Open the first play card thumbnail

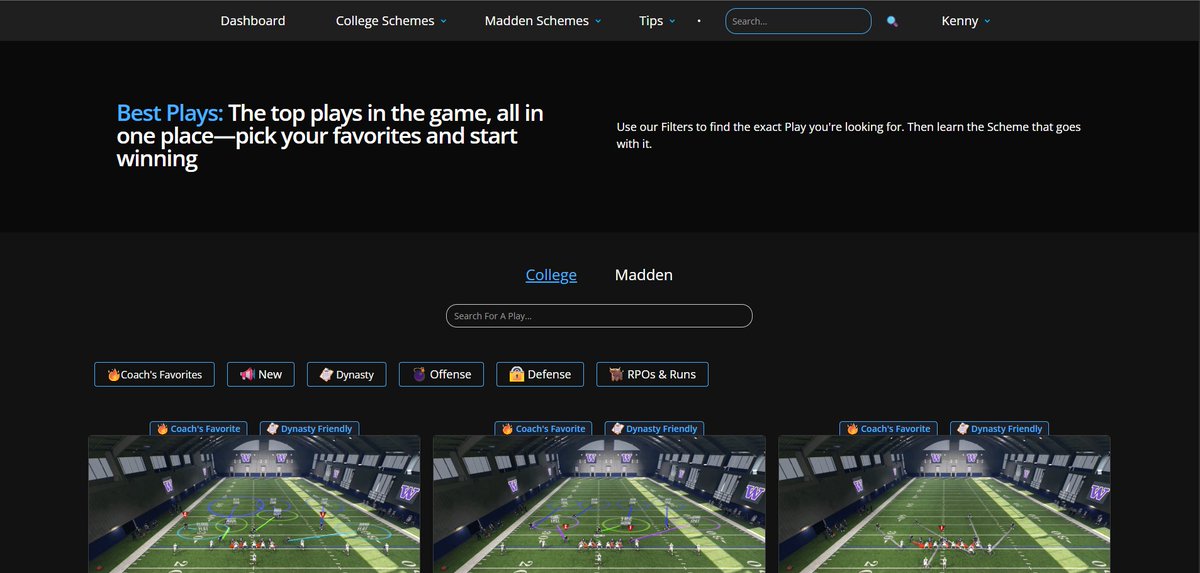254,504
